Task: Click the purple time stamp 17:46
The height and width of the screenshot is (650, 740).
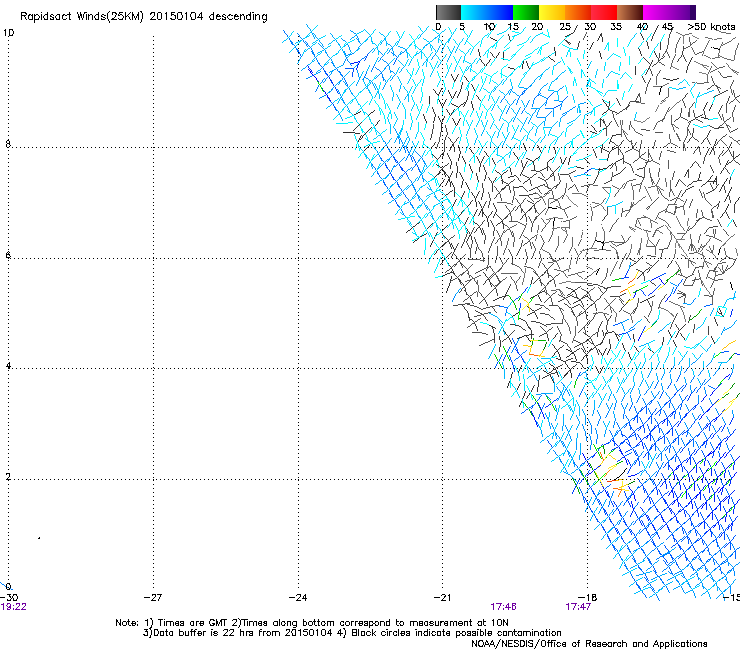Action: tap(503, 607)
